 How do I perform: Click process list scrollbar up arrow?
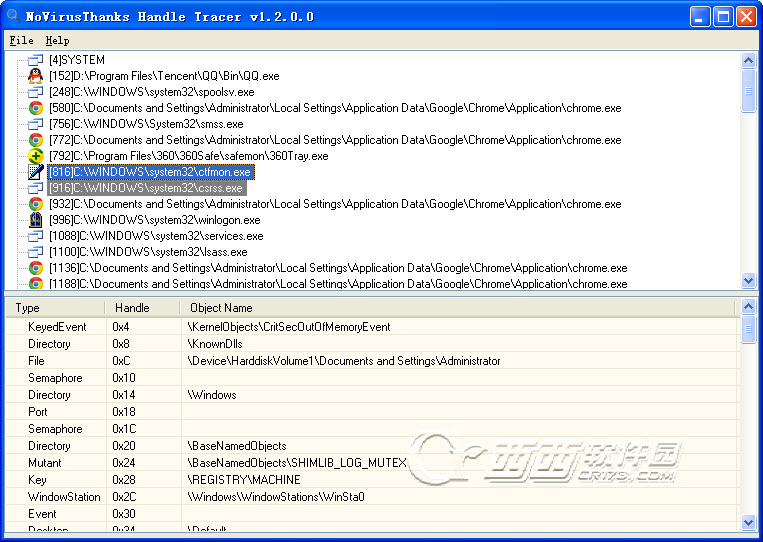click(748, 60)
